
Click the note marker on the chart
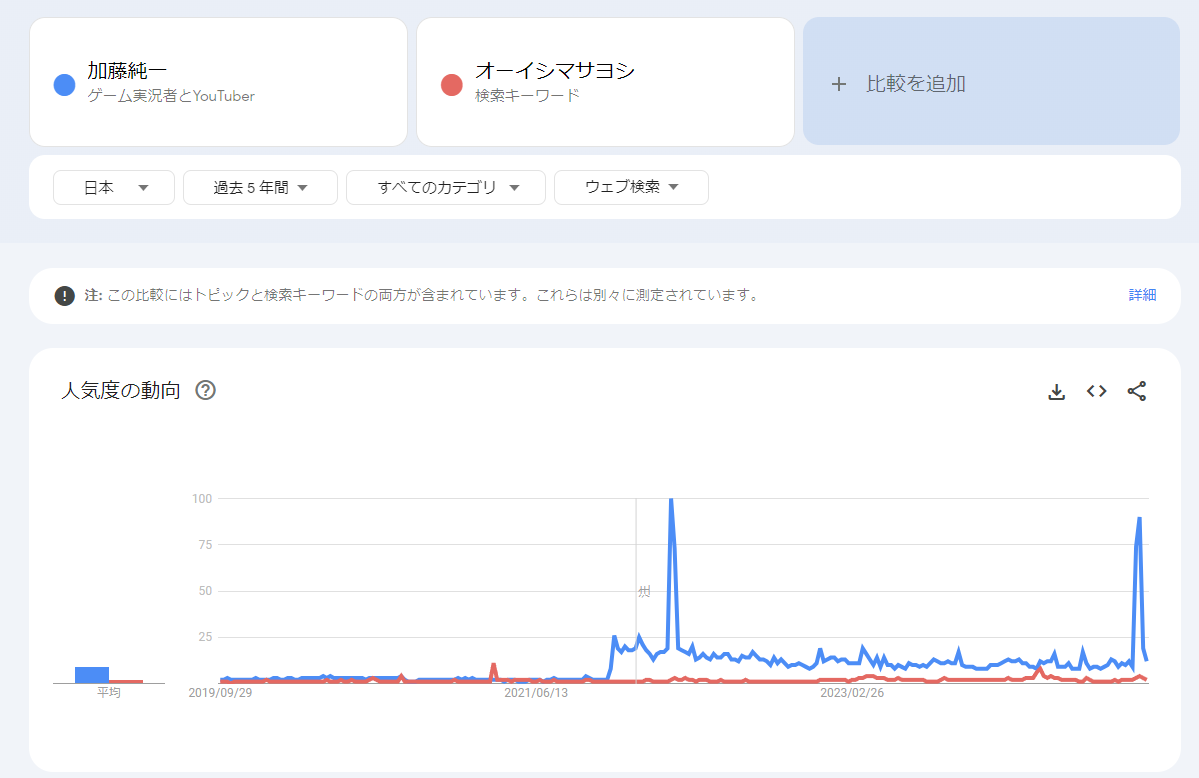coord(644,592)
